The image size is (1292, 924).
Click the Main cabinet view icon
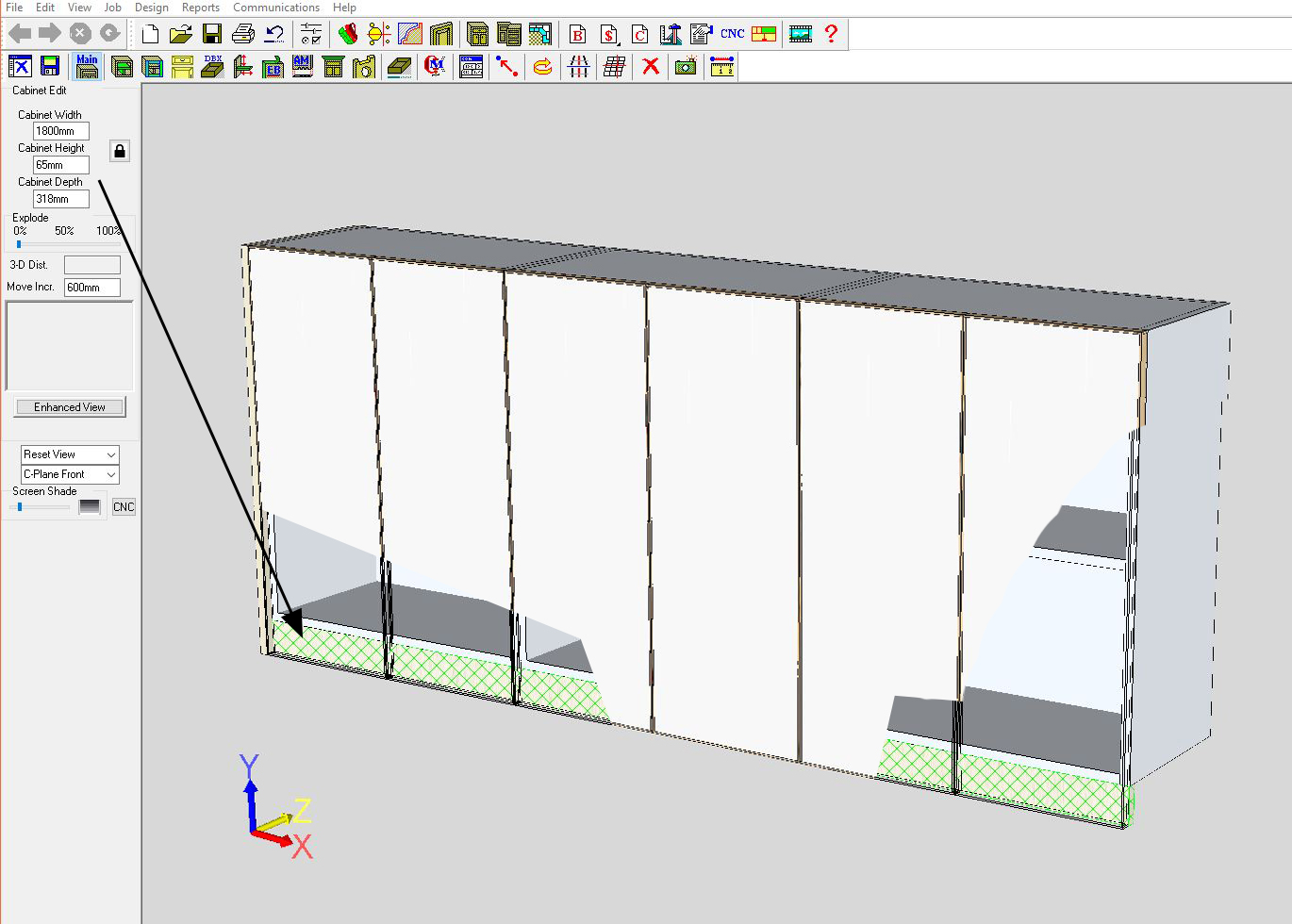(87, 66)
